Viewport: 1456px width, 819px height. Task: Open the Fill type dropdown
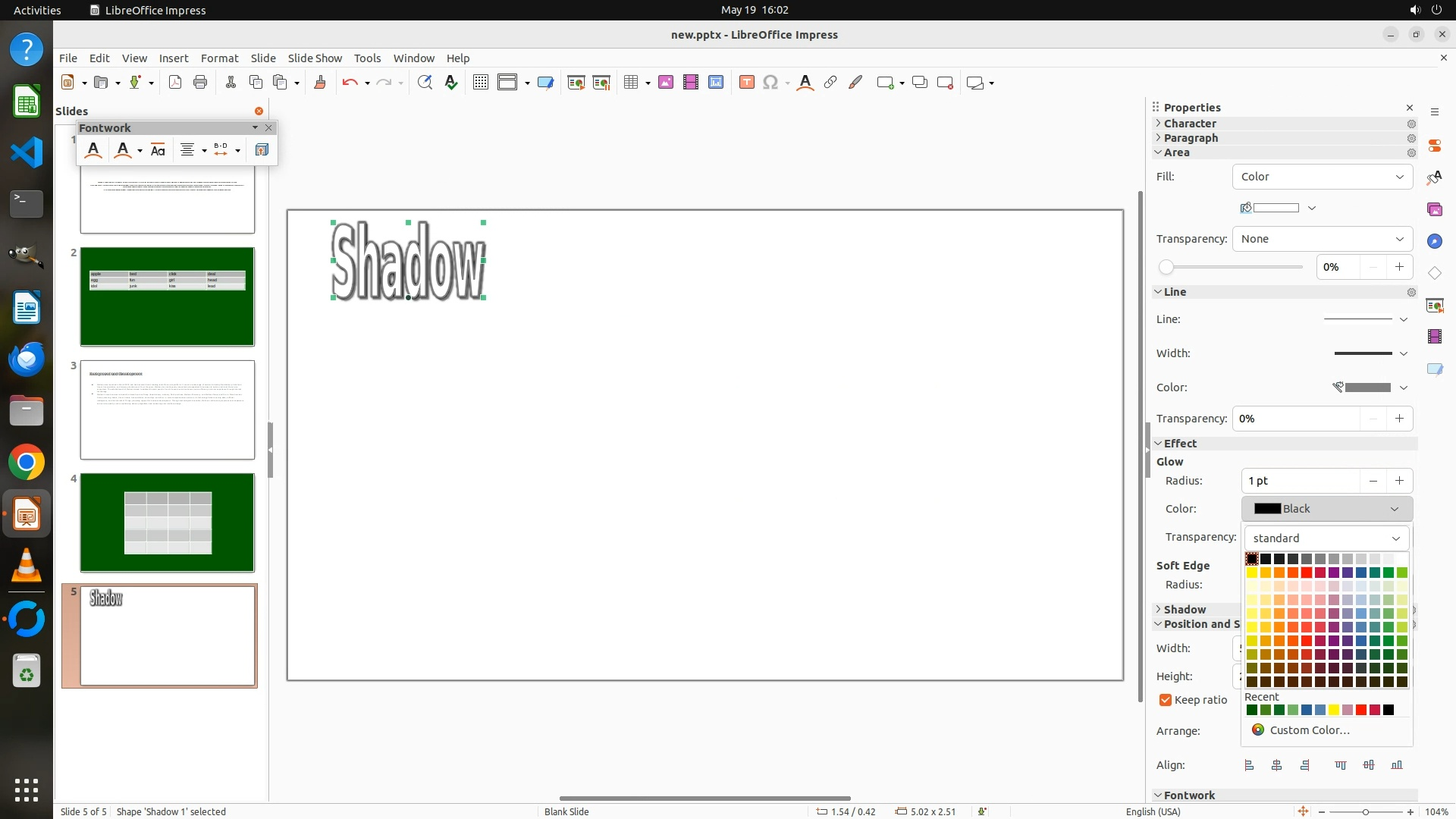click(x=1322, y=177)
